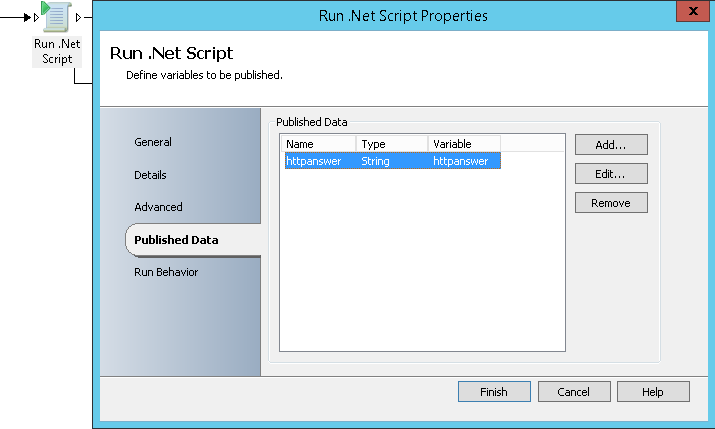Close the Run .Net Script Properties window
715x429 pixels.
click(x=693, y=11)
